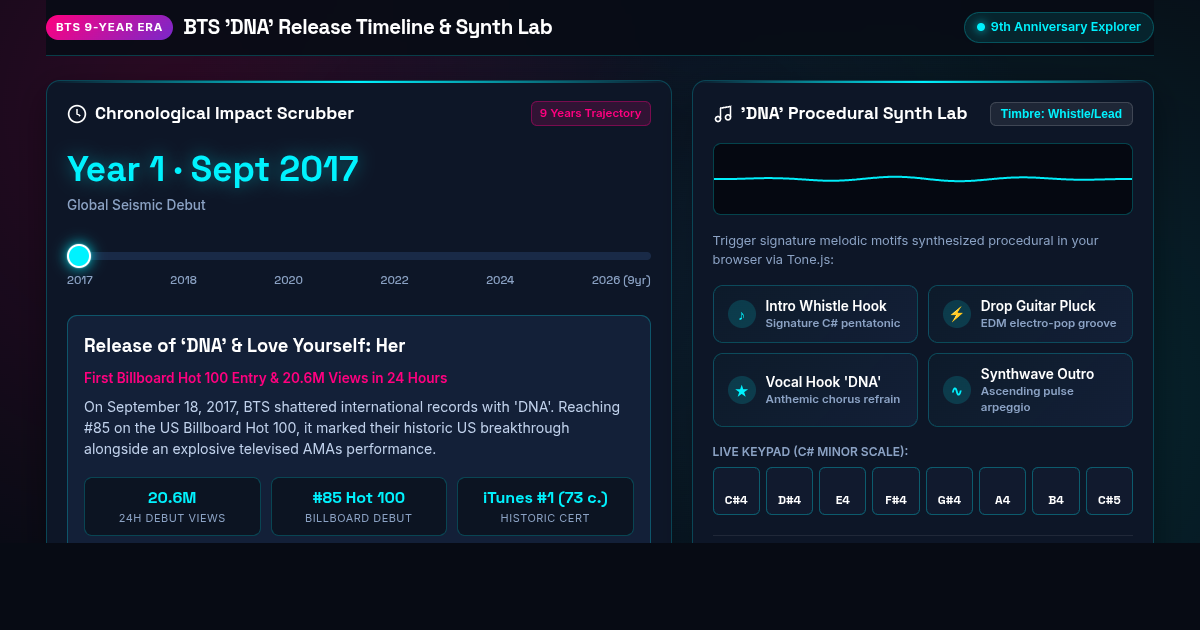
Task: Click the Live Keypad (C# Minor Scale) label
Action: tap(810, 452)
